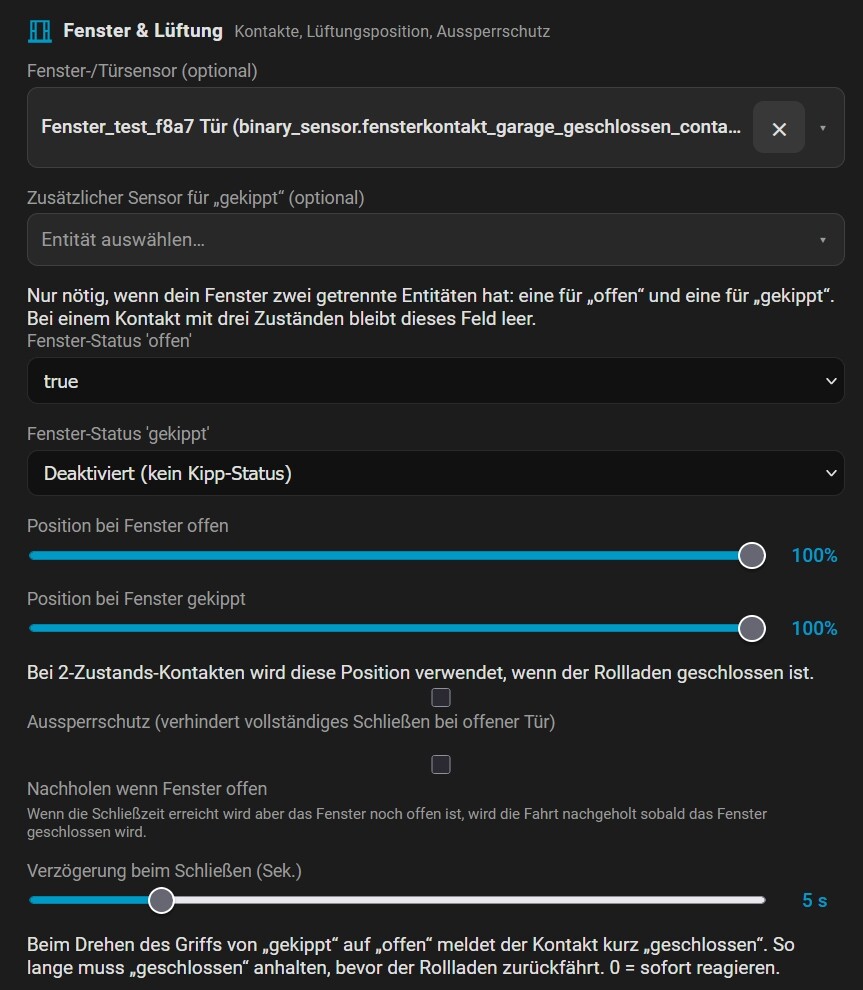Enable the Aussperrschutz checkbox
This screenshot has height=990, width=863.
[441, 698]
